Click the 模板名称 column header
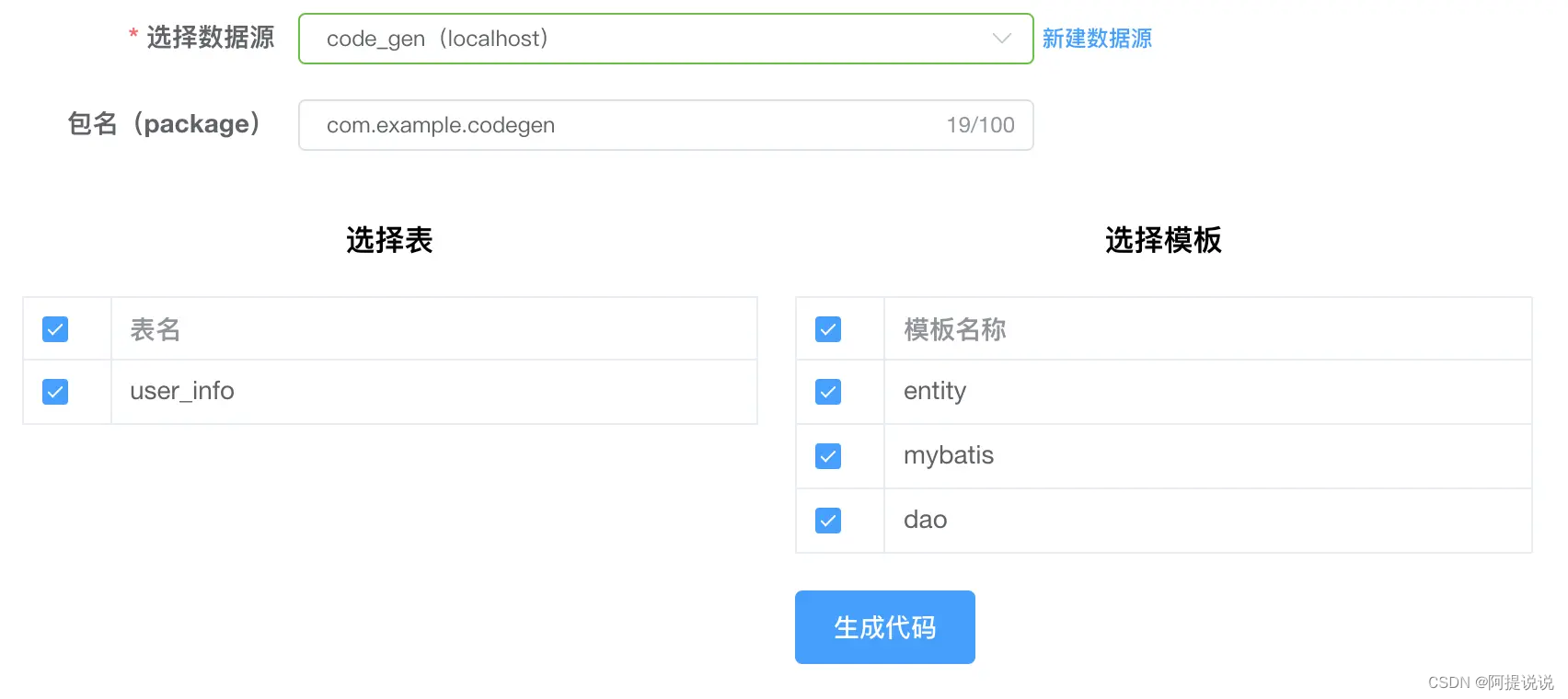This screenshot has height=699, width=1568. click(x=954, y=328)
